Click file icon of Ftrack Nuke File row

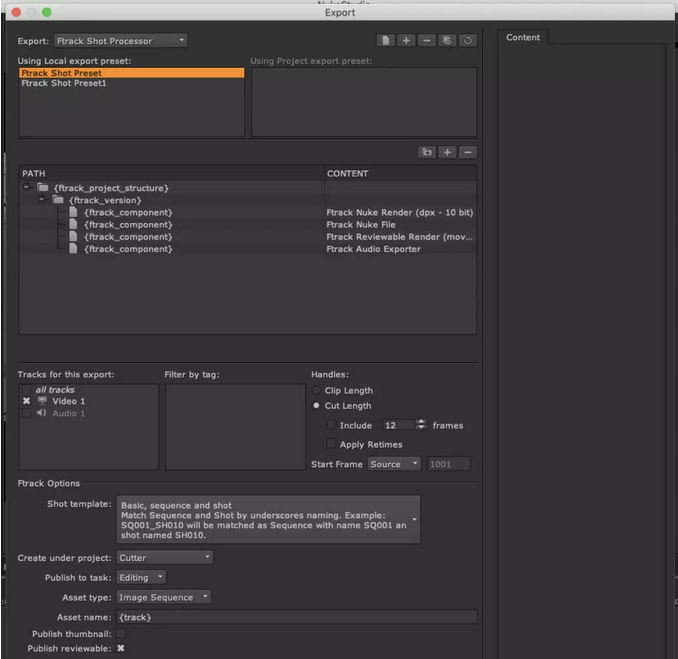tap(74, 224)
